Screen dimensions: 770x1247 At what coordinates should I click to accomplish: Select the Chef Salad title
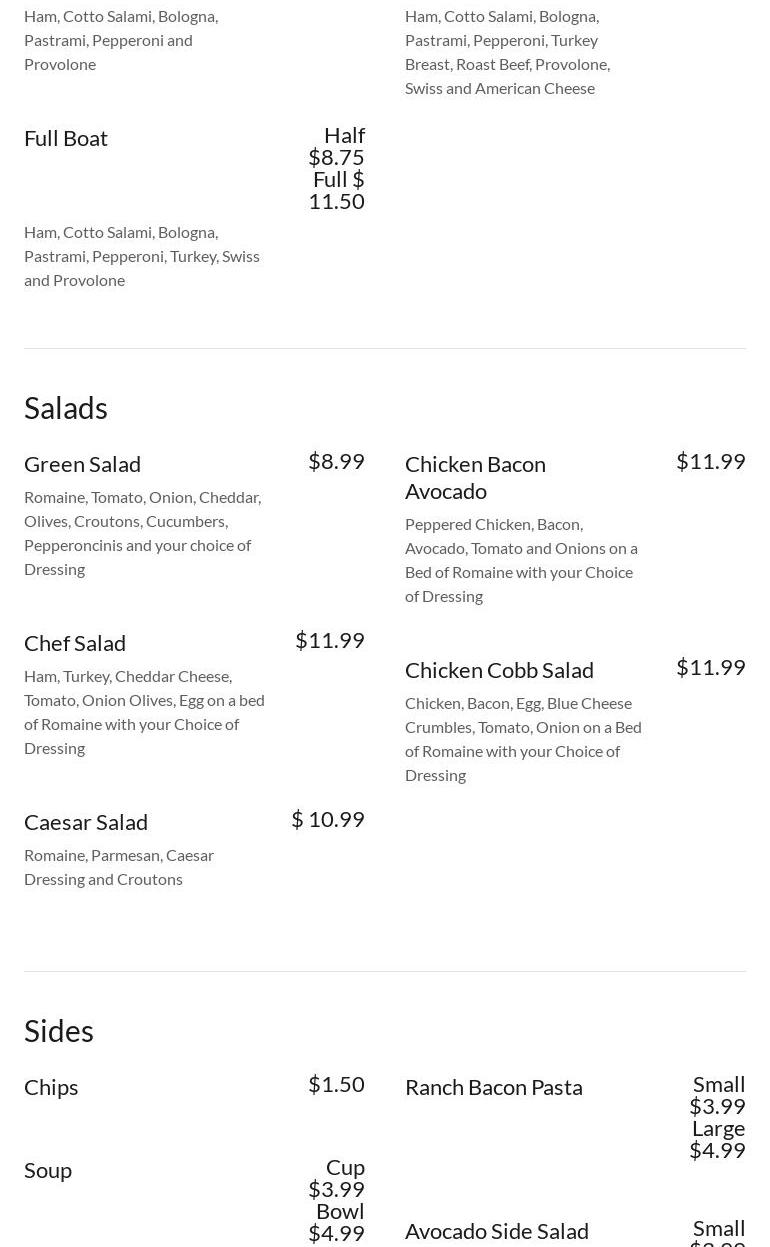tap(75, 643)
